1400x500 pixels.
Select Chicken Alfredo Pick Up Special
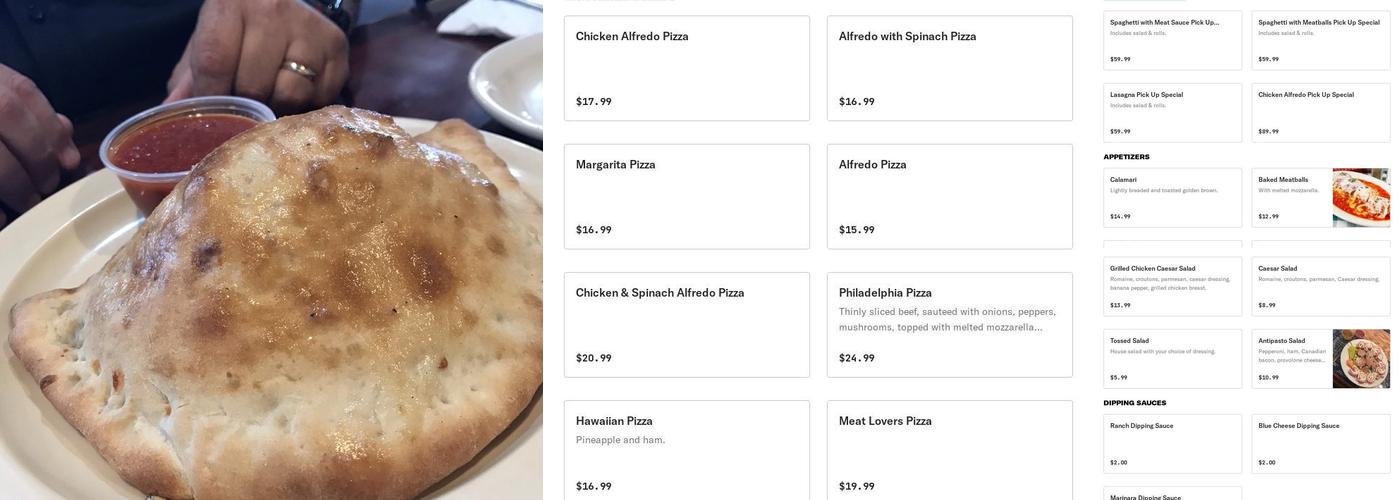tap(1320, 112)
